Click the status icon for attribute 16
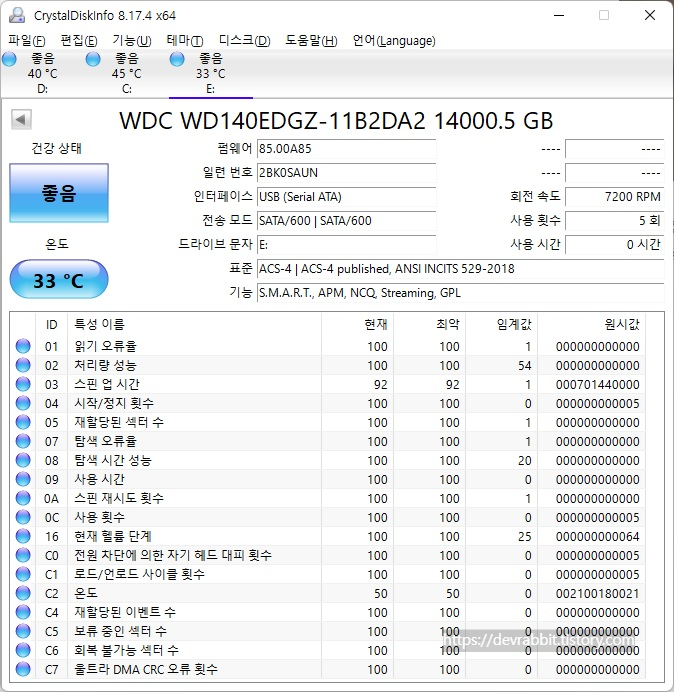 coord(23,536)
